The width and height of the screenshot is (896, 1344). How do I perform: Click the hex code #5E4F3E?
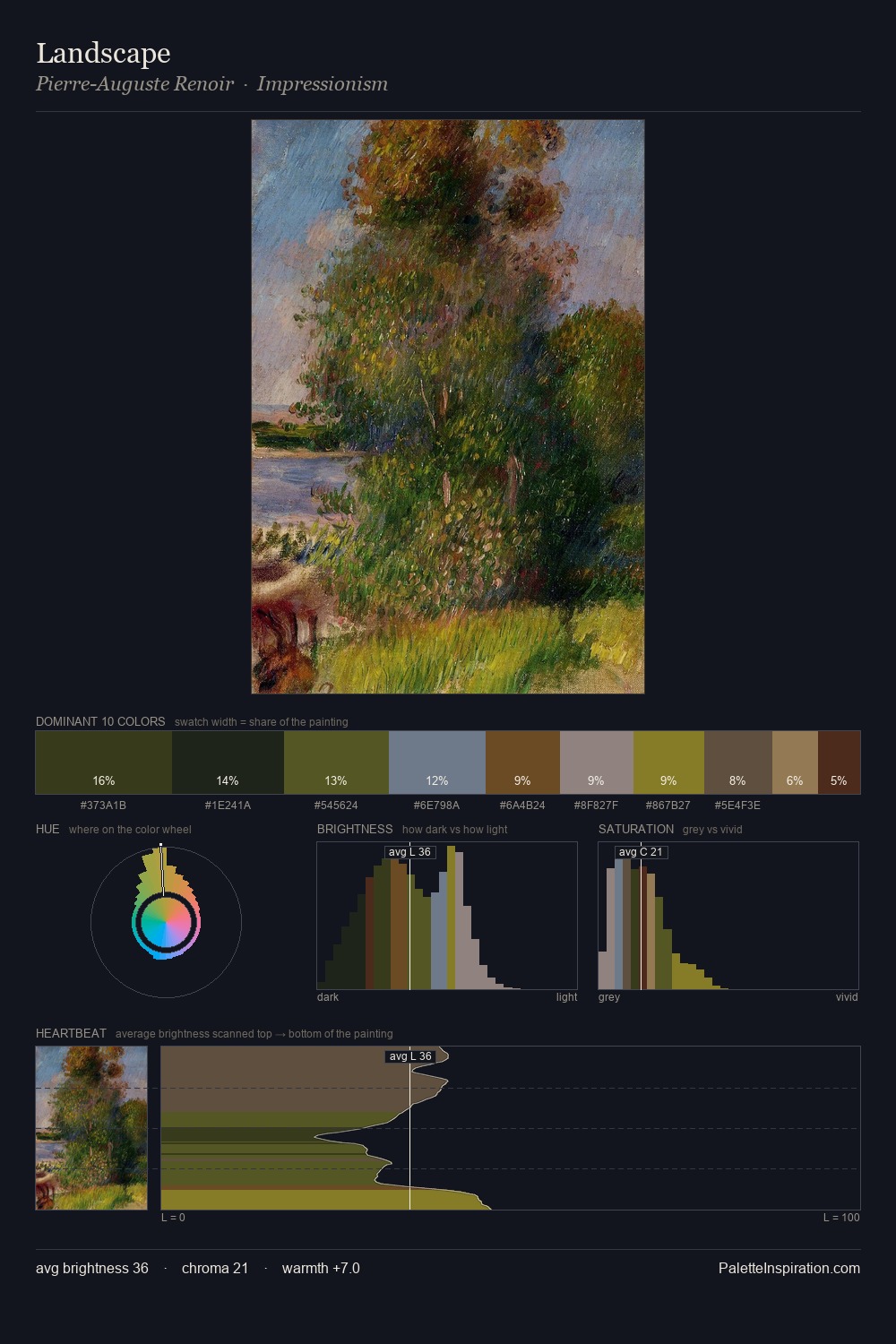pos(738,806)
